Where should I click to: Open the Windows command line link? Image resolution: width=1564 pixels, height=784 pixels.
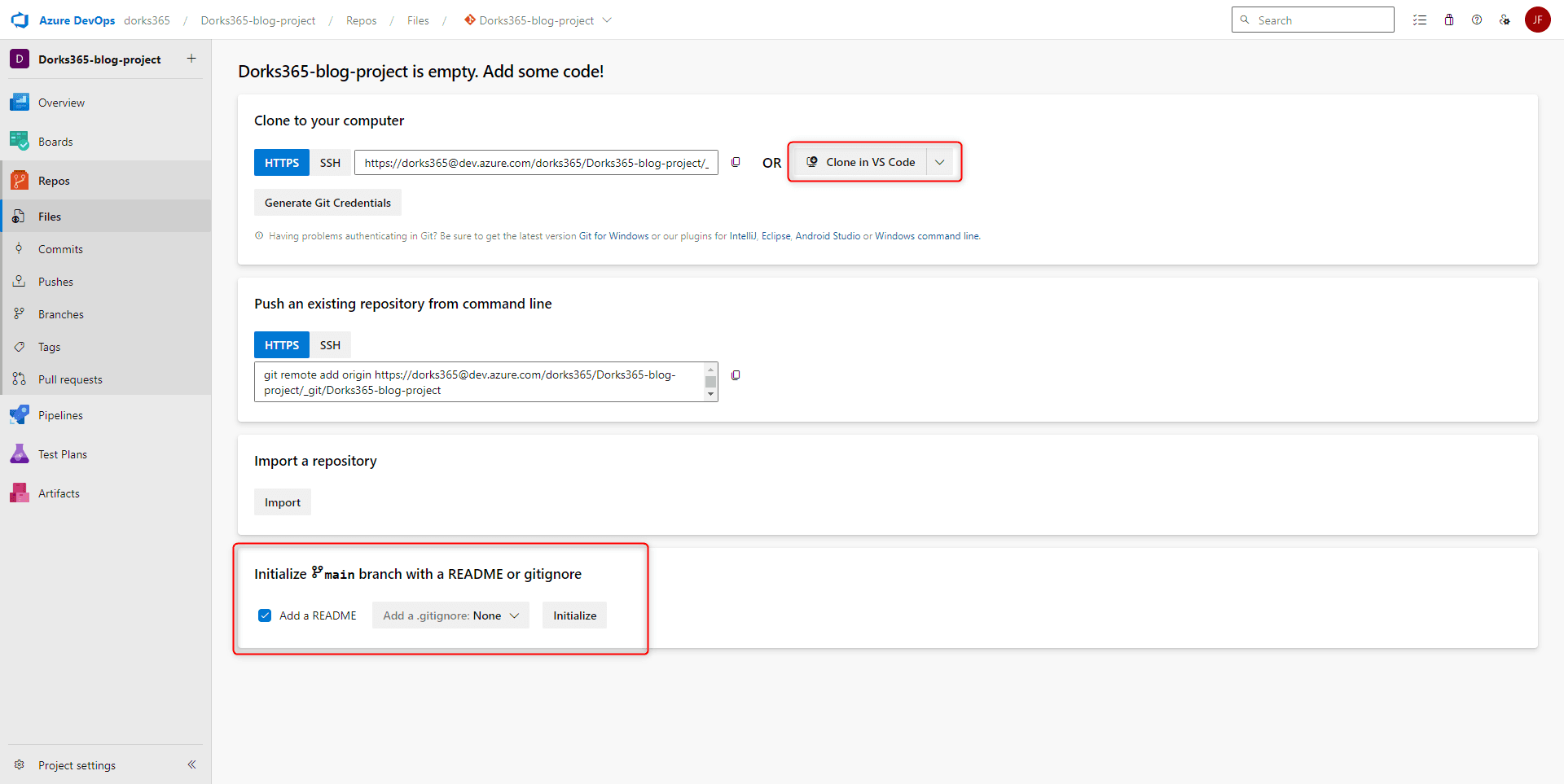(x=927, y=236)
